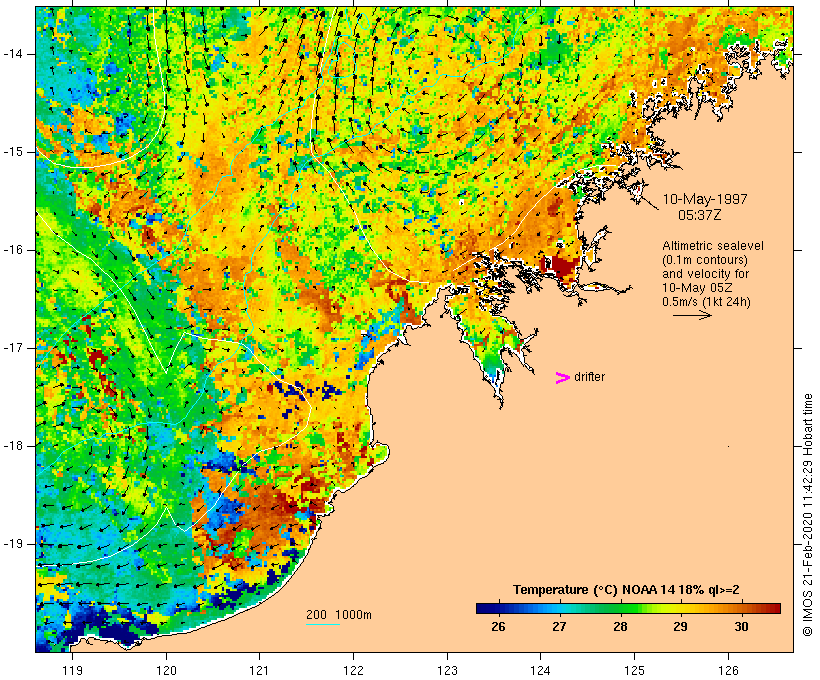820x680 pixels.
Task: Click the '0.5m/s (1kt 24h)' text
Action: pos(706,302)
